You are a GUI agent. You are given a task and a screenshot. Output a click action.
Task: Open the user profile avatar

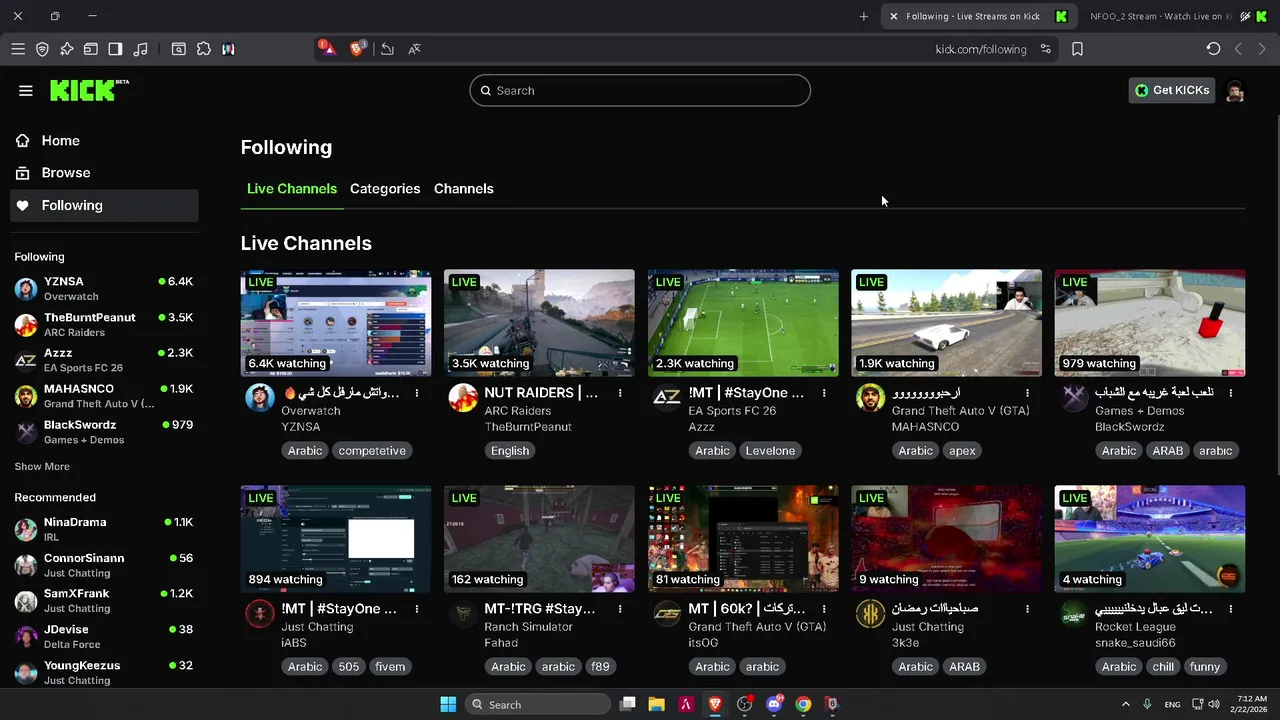1235,91
